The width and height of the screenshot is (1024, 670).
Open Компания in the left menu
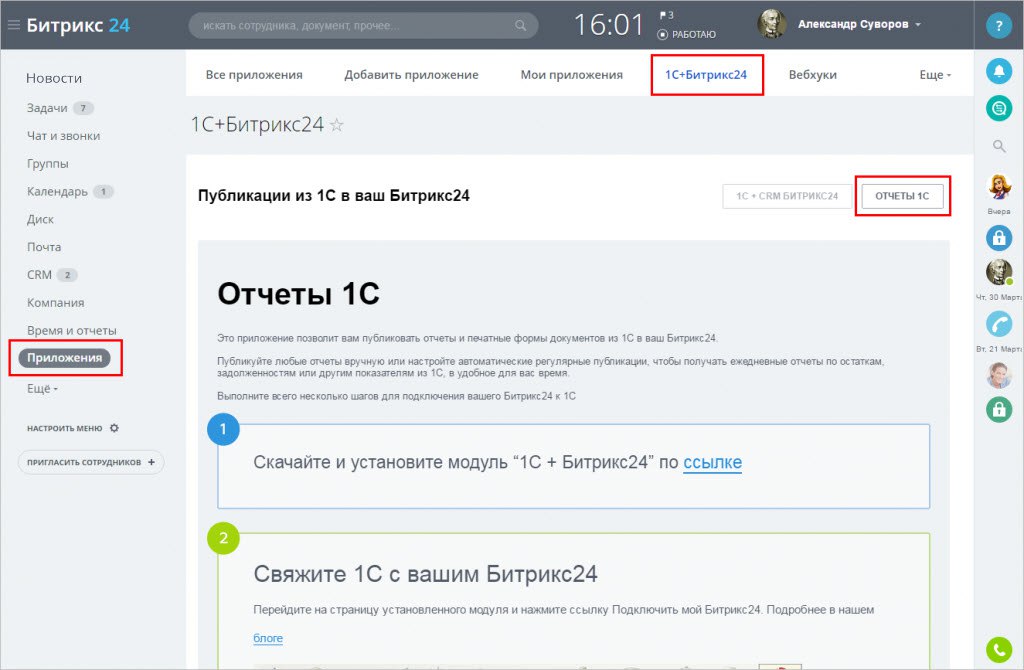56,302
